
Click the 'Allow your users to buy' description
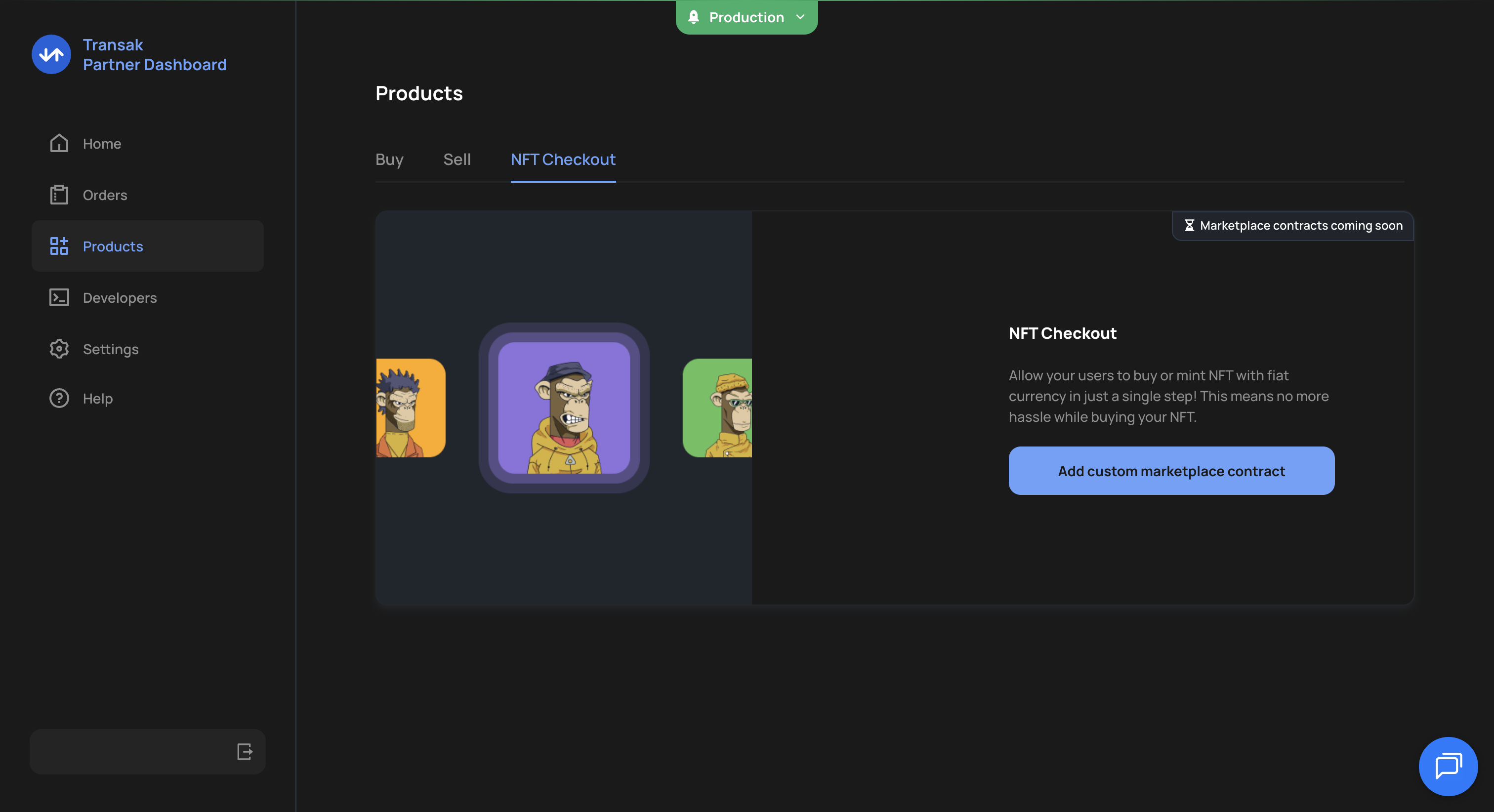tap(1168, 396)
